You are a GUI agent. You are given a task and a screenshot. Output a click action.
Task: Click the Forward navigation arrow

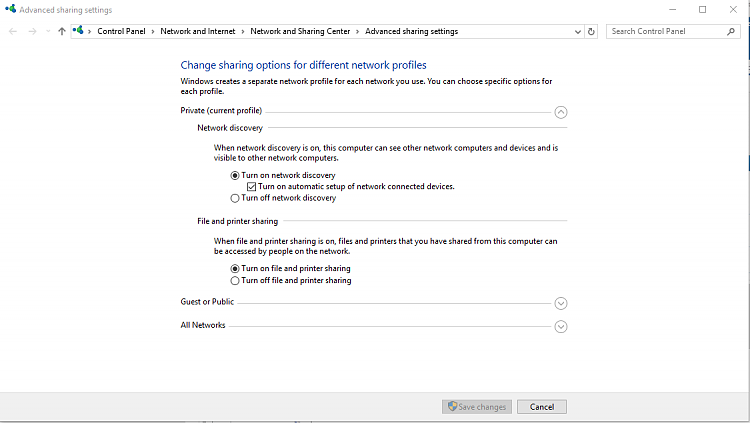point(32,32)
